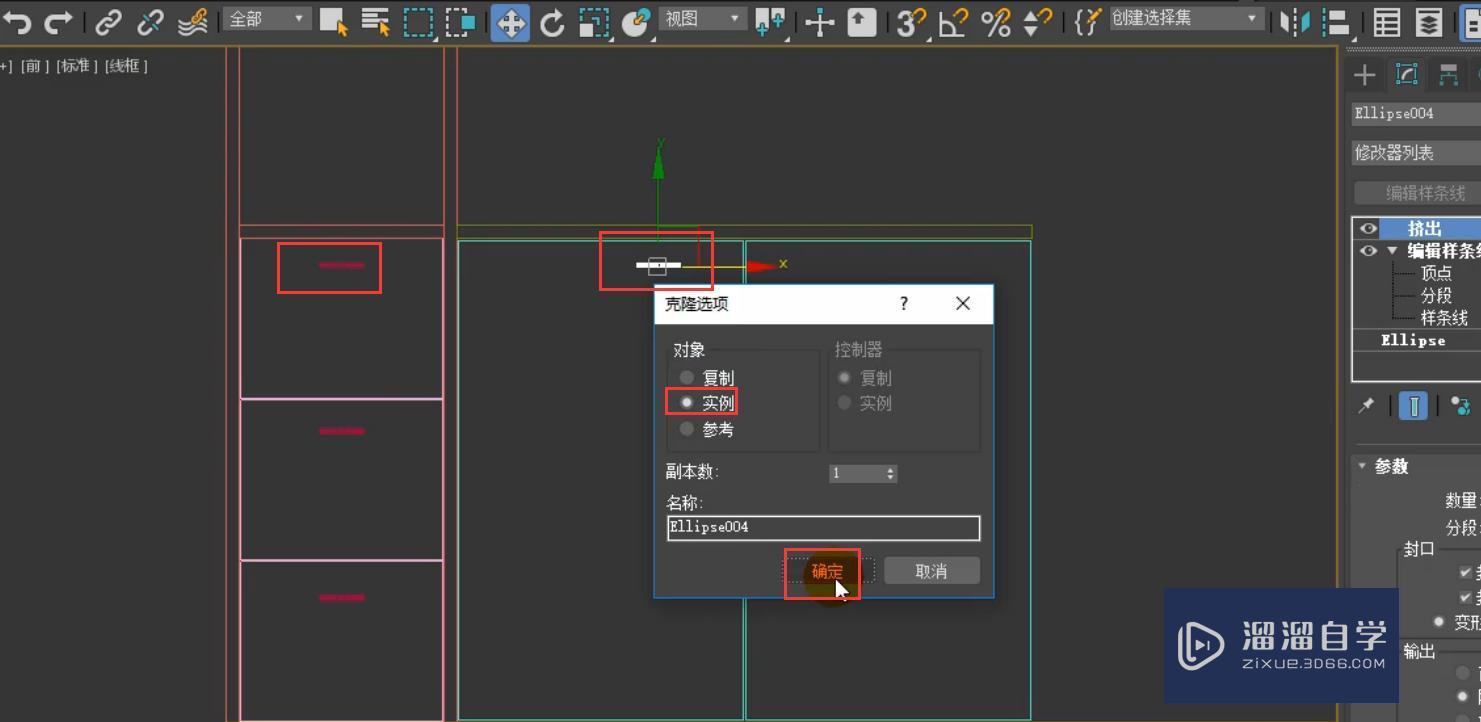Toggle the Percent Snap tool
The height and width of the screenshot is (722, 1481).
996,22
